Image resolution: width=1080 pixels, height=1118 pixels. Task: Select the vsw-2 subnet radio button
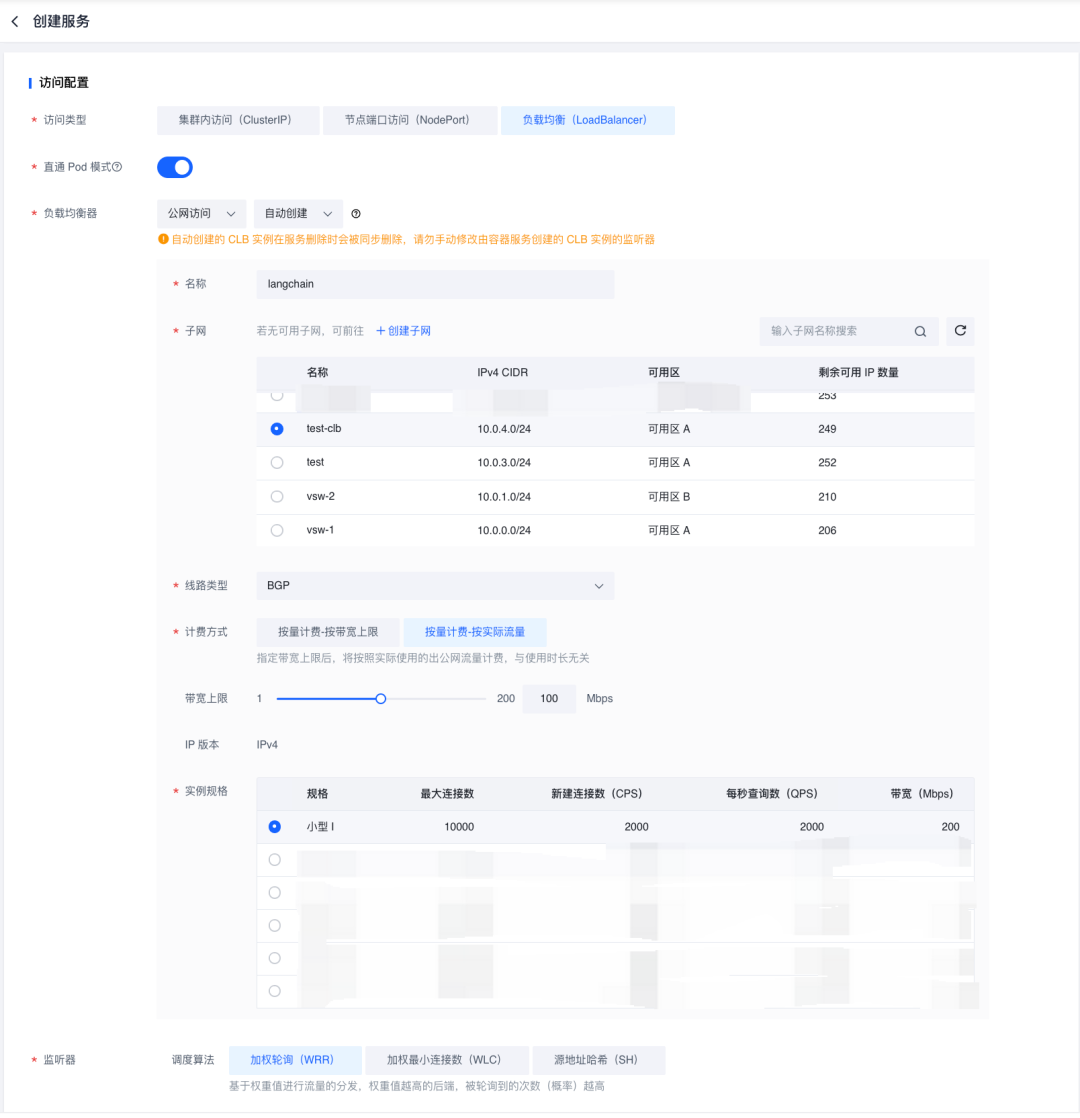[x=277, y=497]
